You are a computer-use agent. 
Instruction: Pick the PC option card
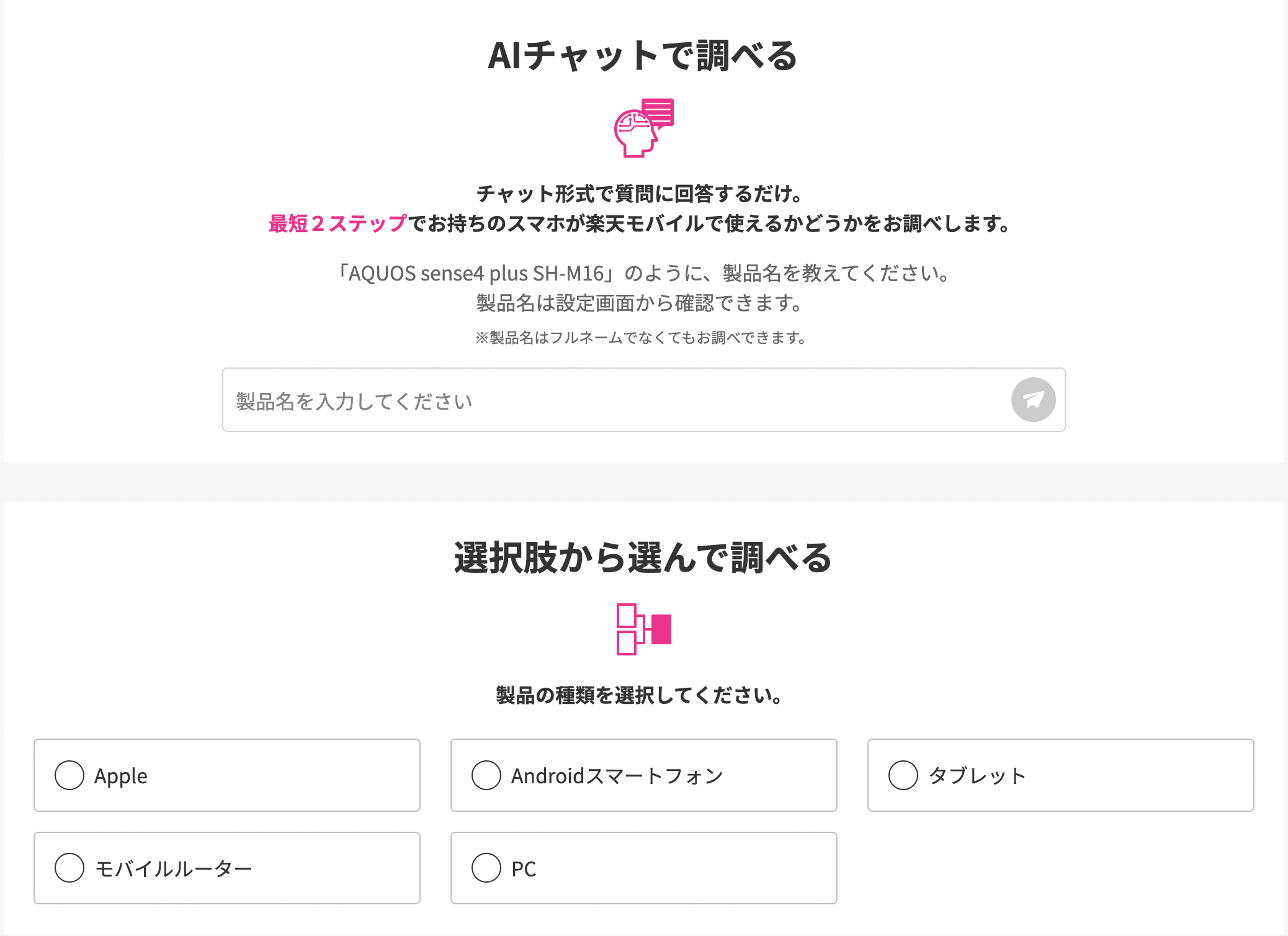[x=644, y=868]
